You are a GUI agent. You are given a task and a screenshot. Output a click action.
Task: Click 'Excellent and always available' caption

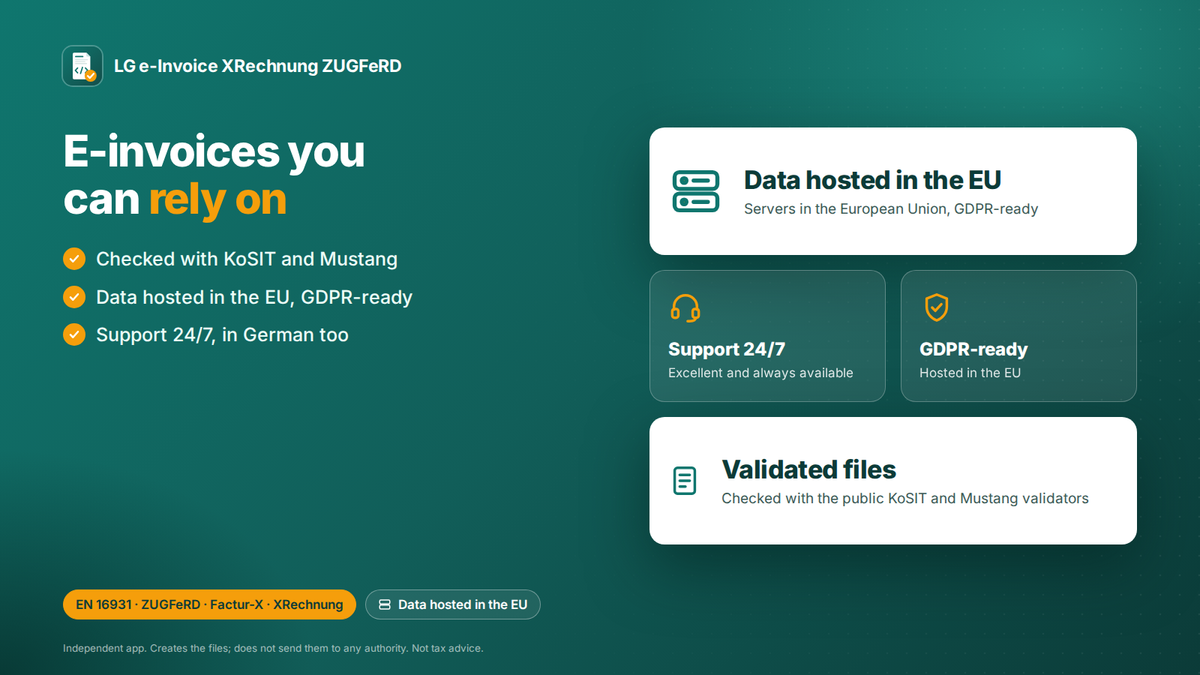761,373
